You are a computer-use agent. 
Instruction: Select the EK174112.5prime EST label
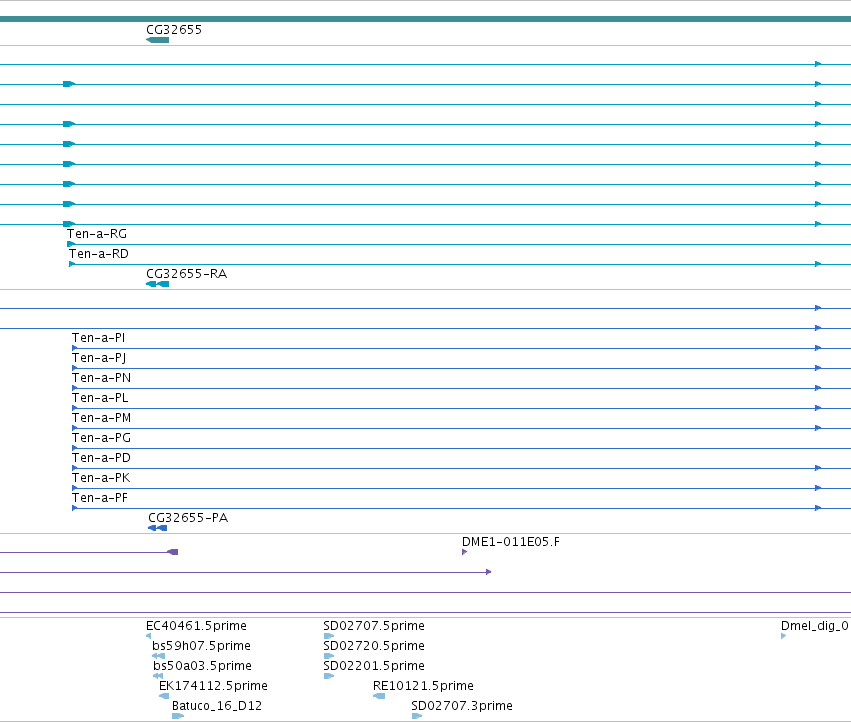coord(213,687)
